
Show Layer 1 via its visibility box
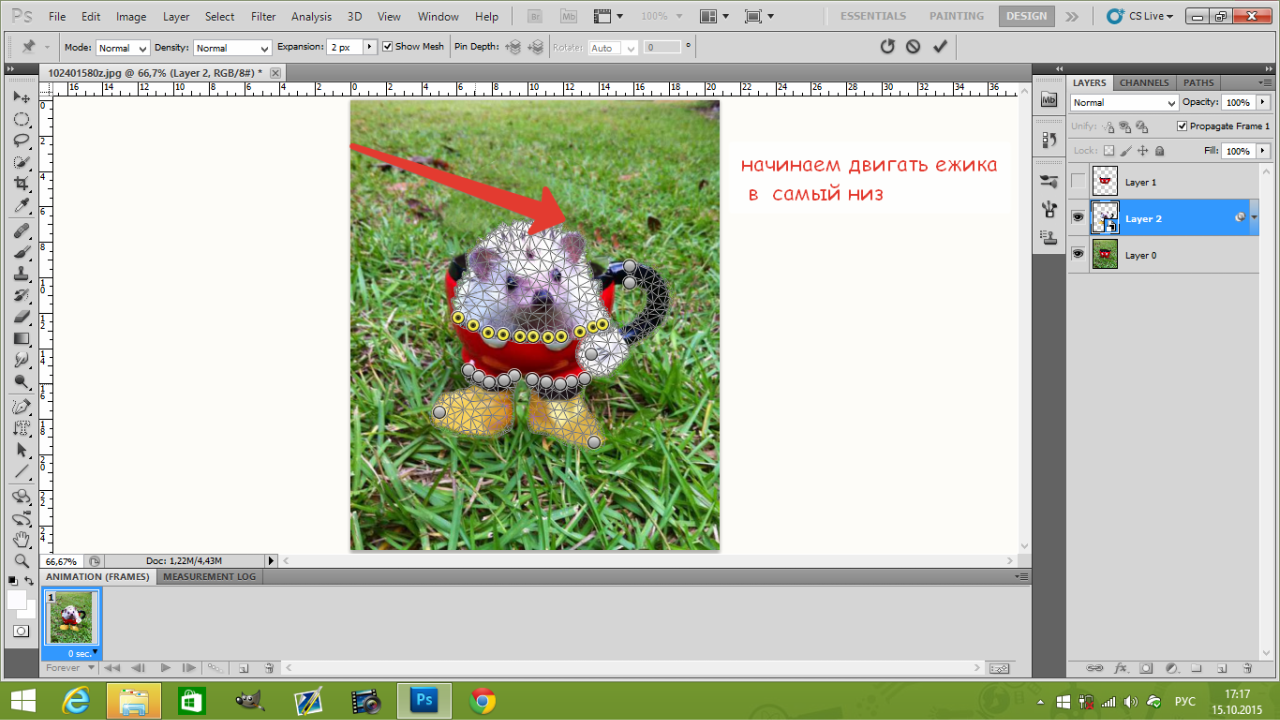coord(1078,182)
